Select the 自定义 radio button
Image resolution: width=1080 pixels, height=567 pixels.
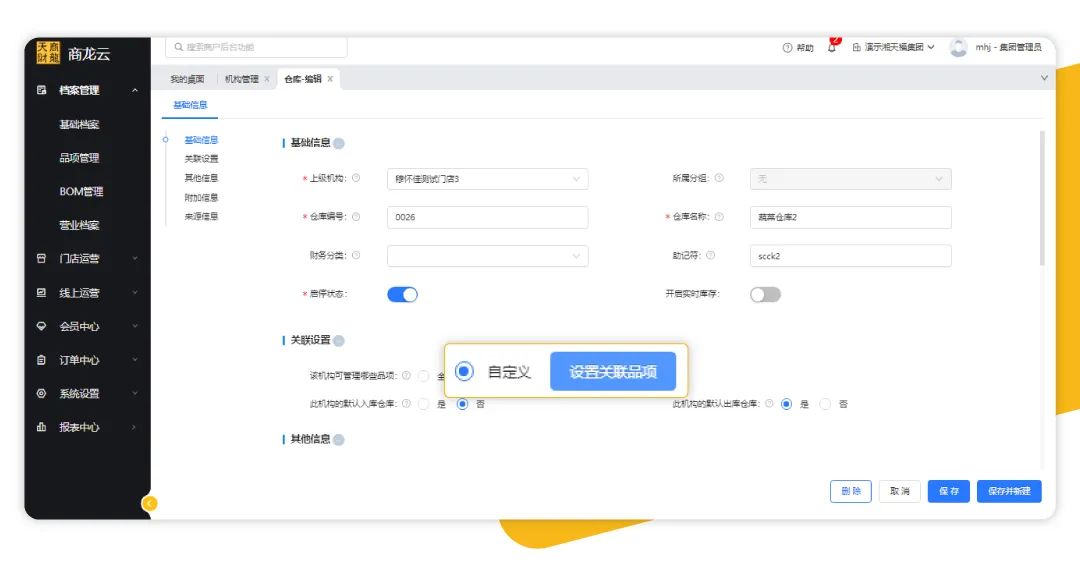coord(464,372)
